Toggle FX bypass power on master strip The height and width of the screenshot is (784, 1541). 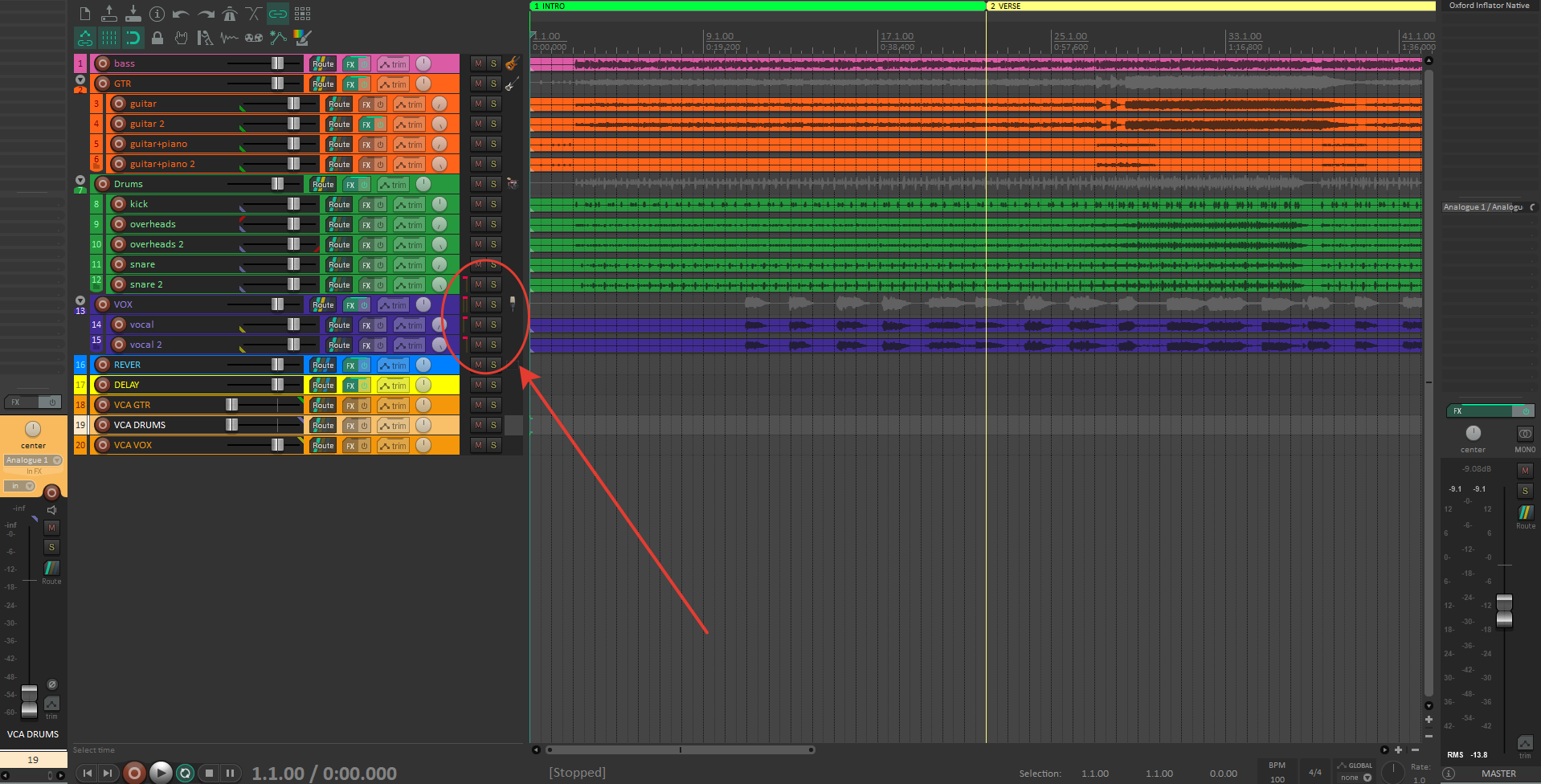1524,411
